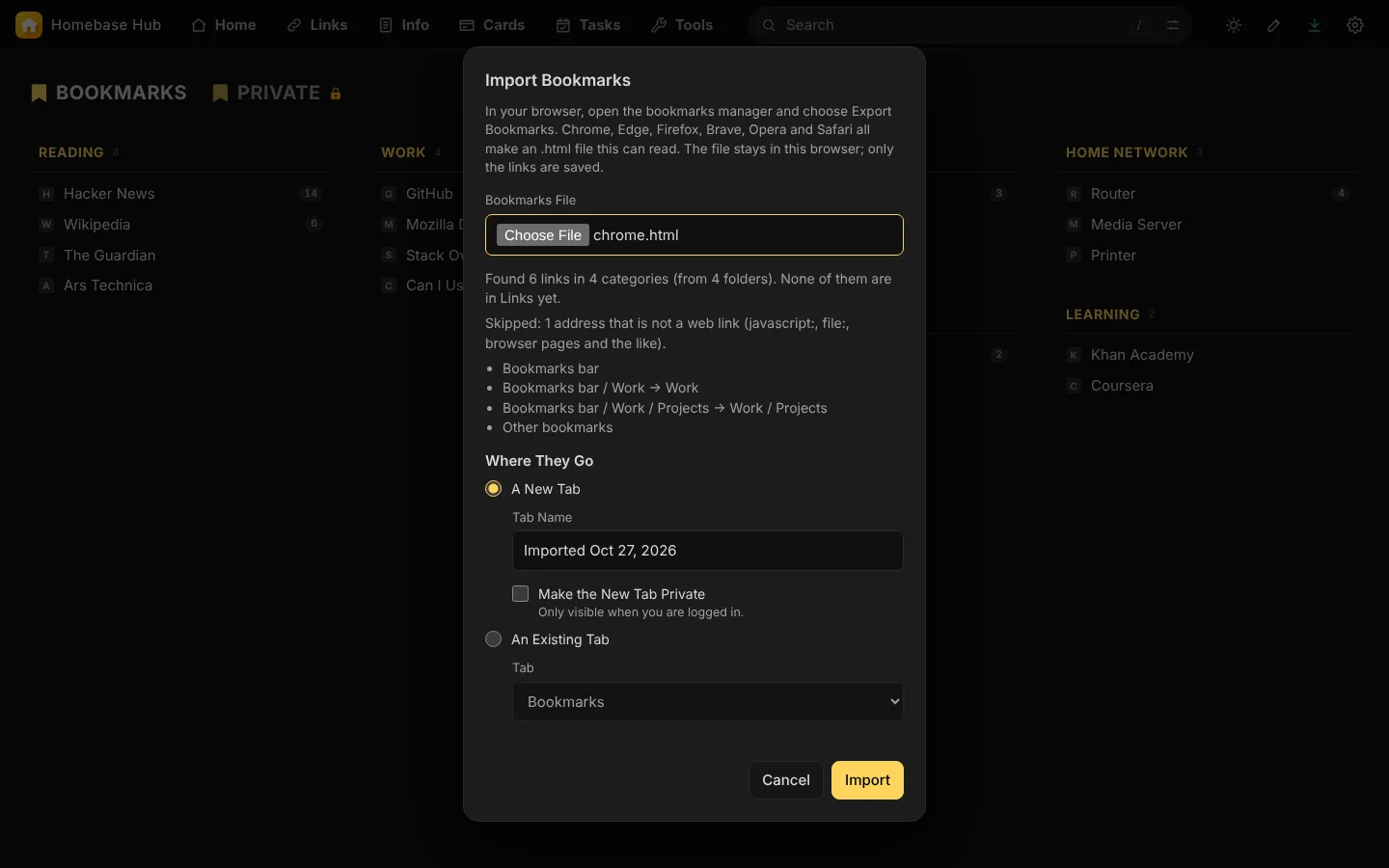The width and height of the screenshot is (1389, 868).
Task: Click the W icon beside Wikipedia
Action: [x=46, y=225]
